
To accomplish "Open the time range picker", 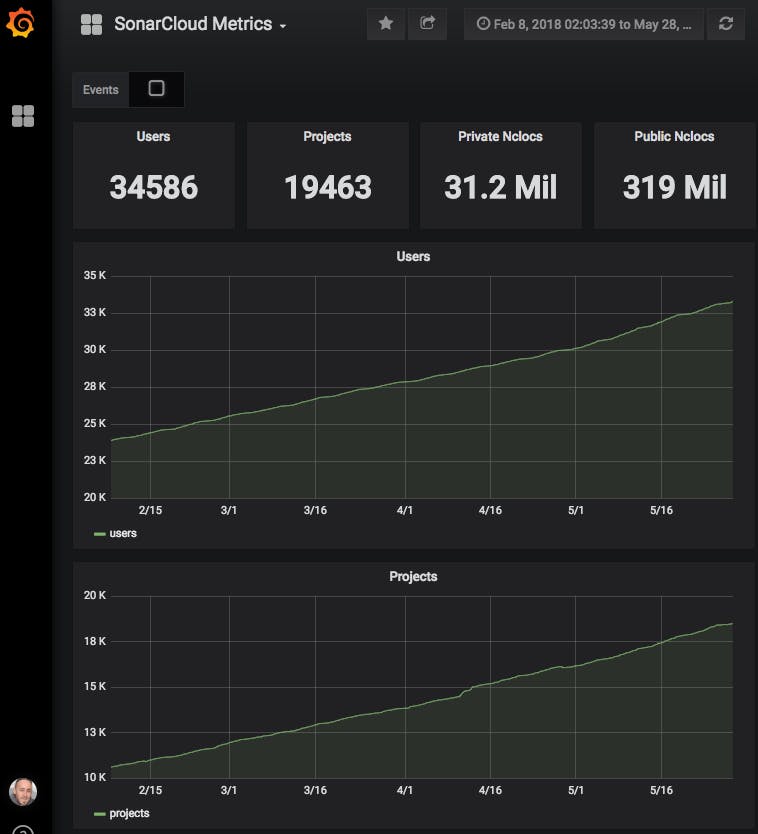I will click(x=584, y=24).
